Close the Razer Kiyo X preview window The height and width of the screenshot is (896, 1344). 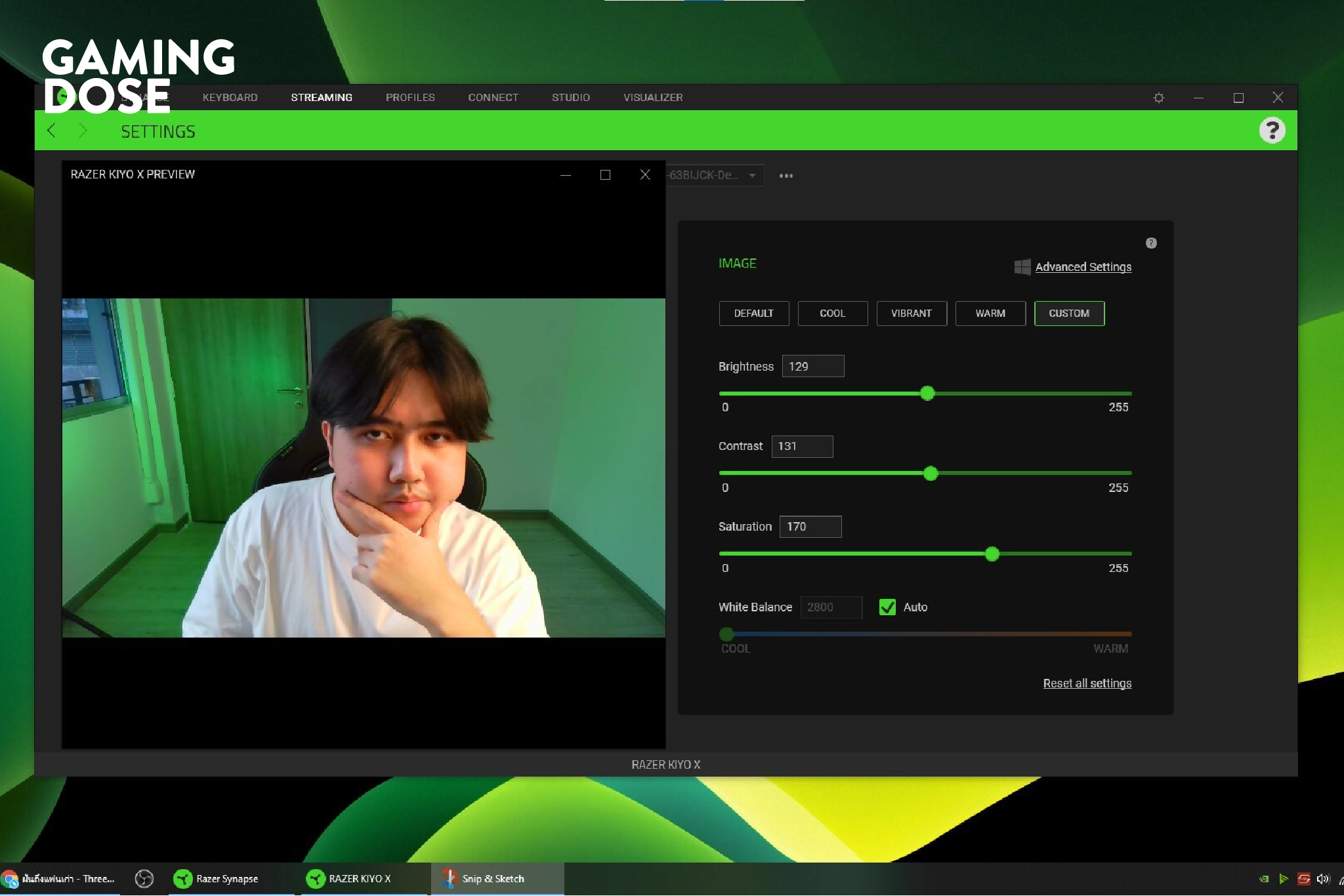click(645, 174)
